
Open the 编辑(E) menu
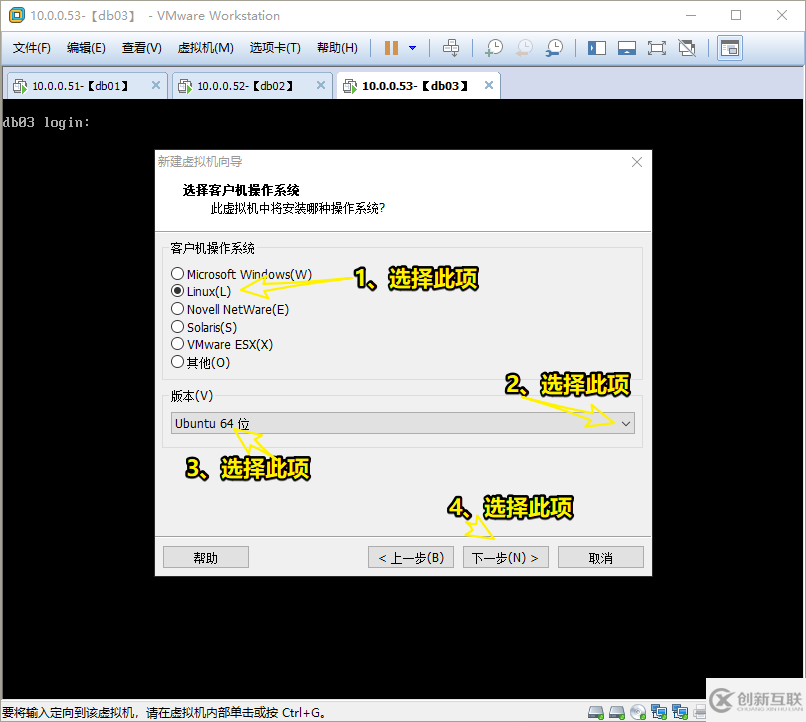click(86, 48)
